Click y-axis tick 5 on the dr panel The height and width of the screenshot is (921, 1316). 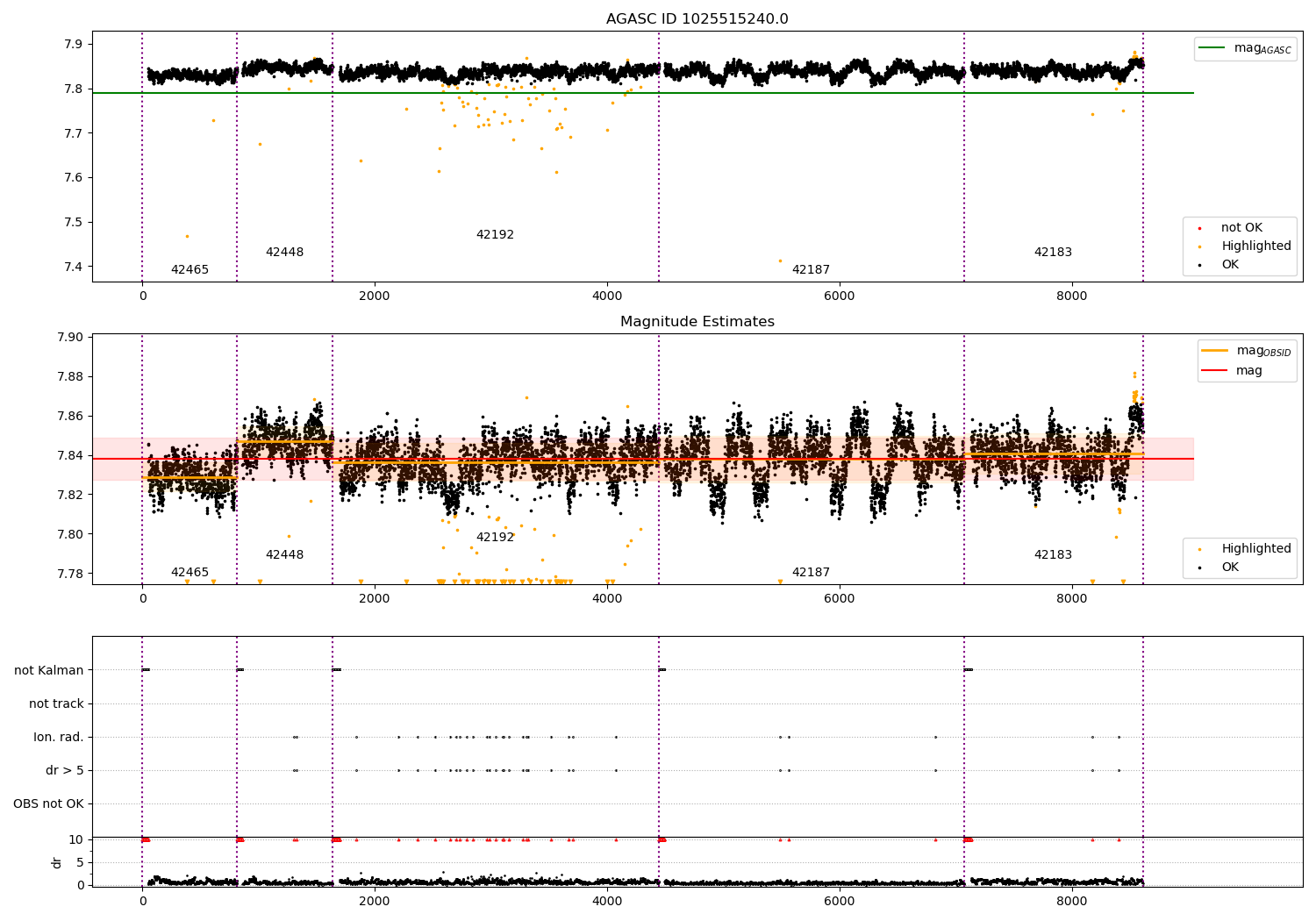[80, 863]
